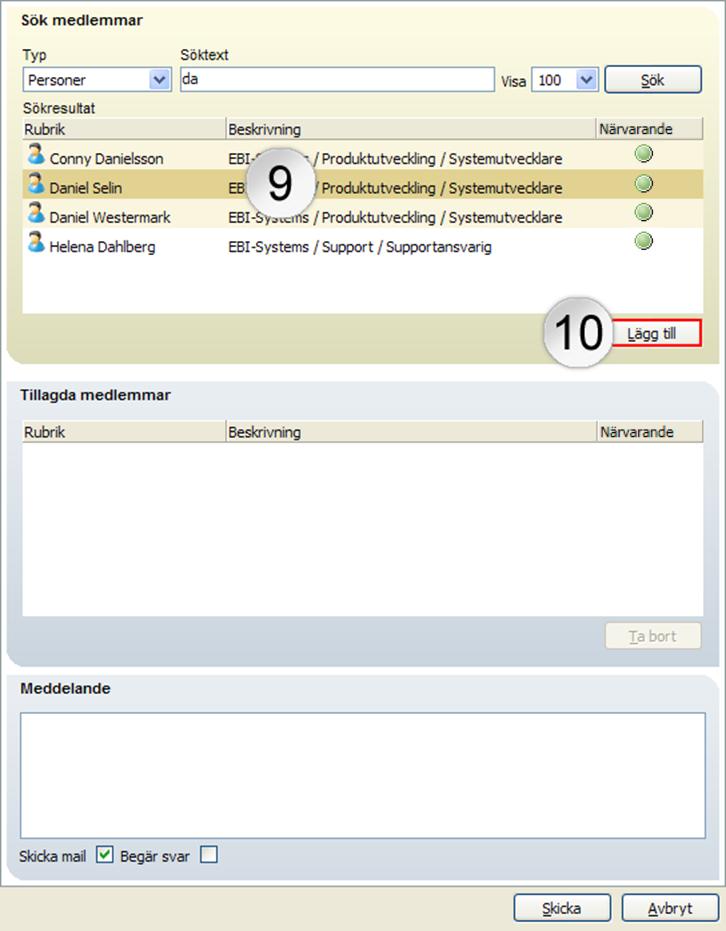Click the Avbryt button
The height and width of the screenshot is (931, 726).
pyautogui.click(x=670, y=908)
